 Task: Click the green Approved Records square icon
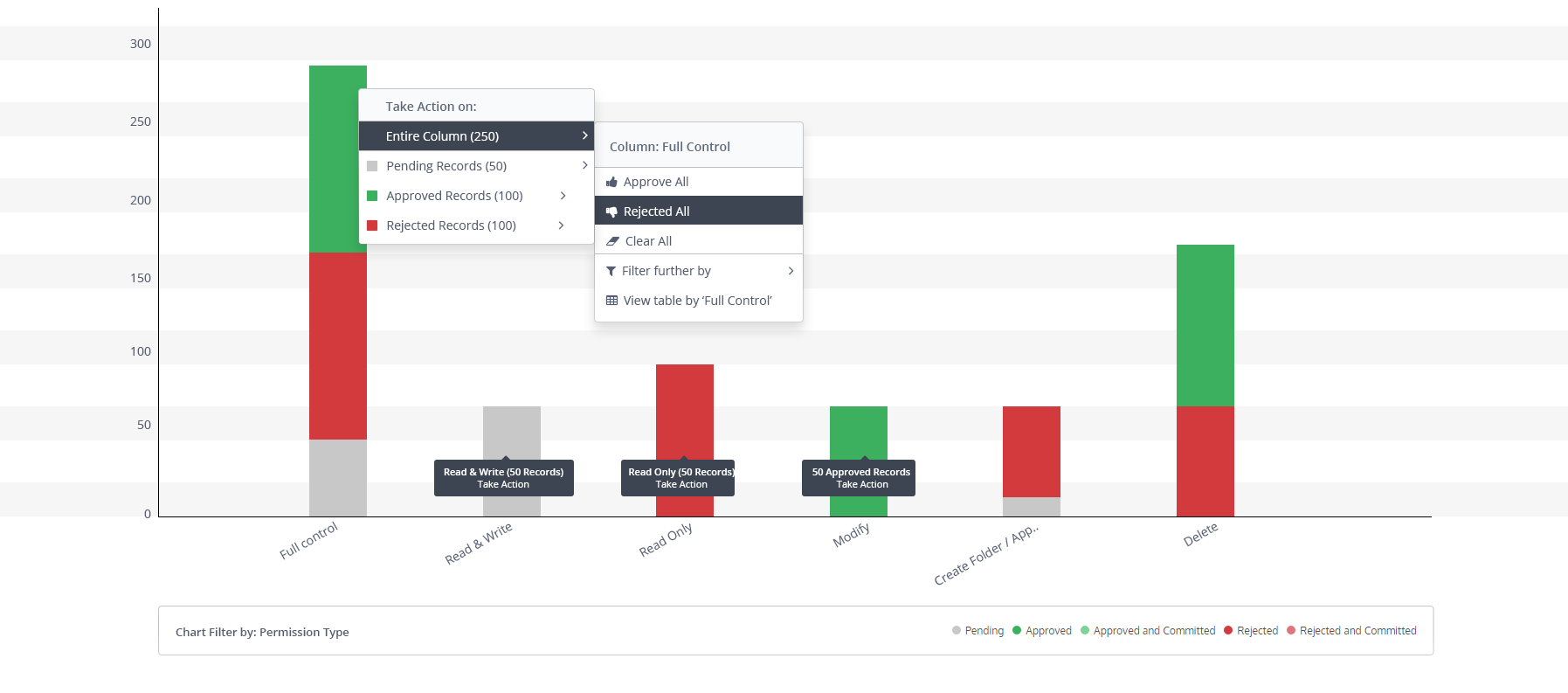tap(372, 196)
